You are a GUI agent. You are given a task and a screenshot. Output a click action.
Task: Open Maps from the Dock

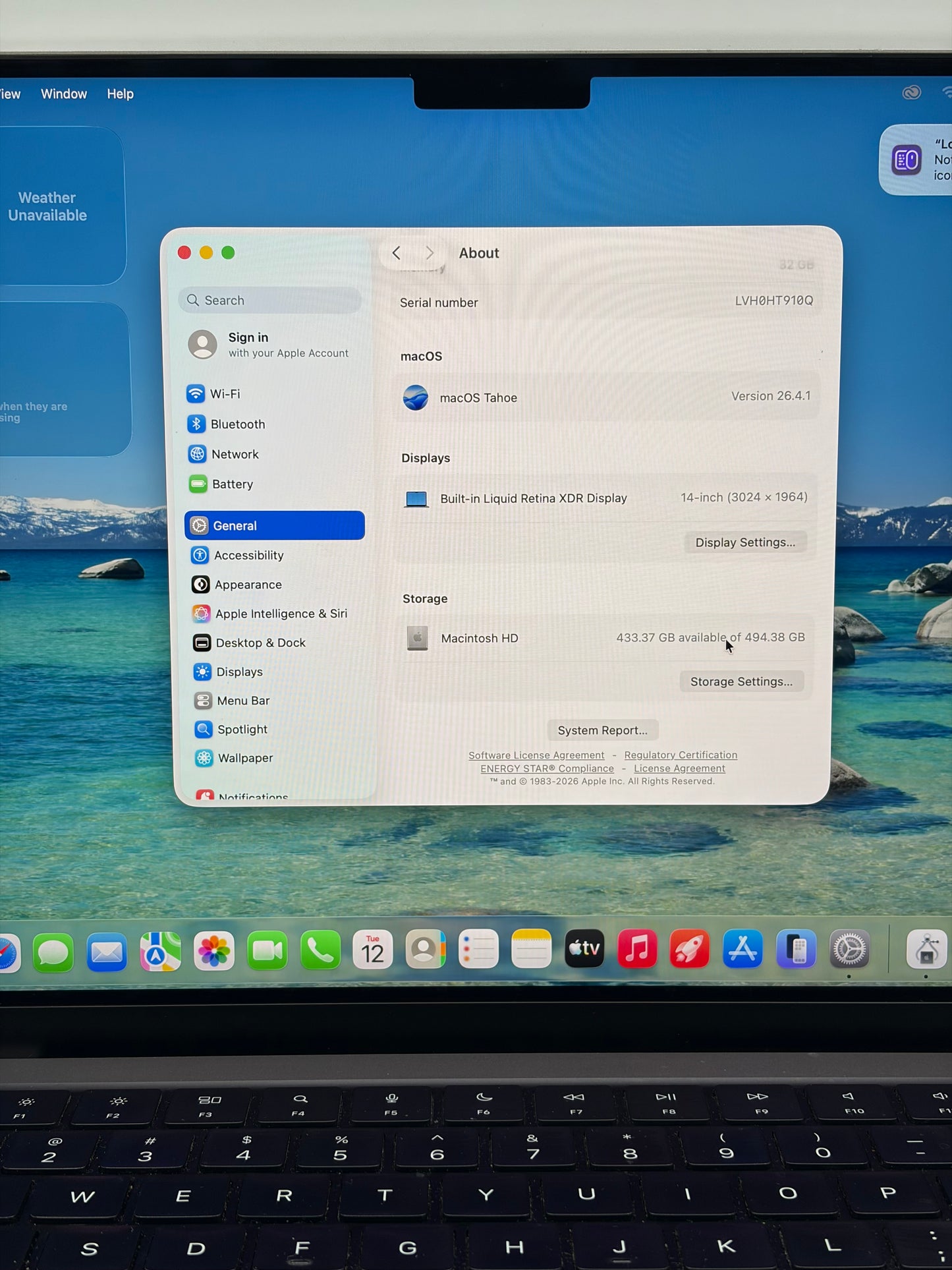(x=160, y=951)
